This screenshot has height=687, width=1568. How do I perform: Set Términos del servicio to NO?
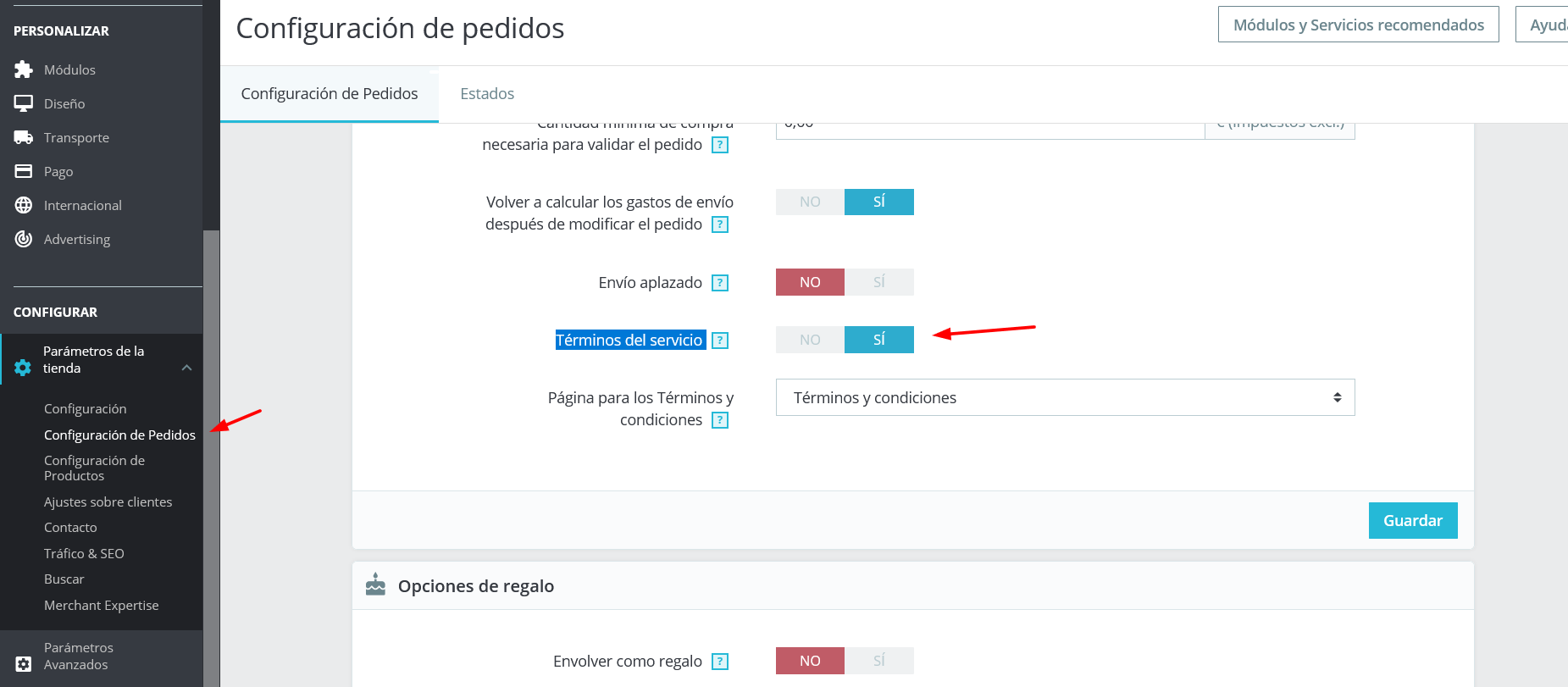point(810,340)
